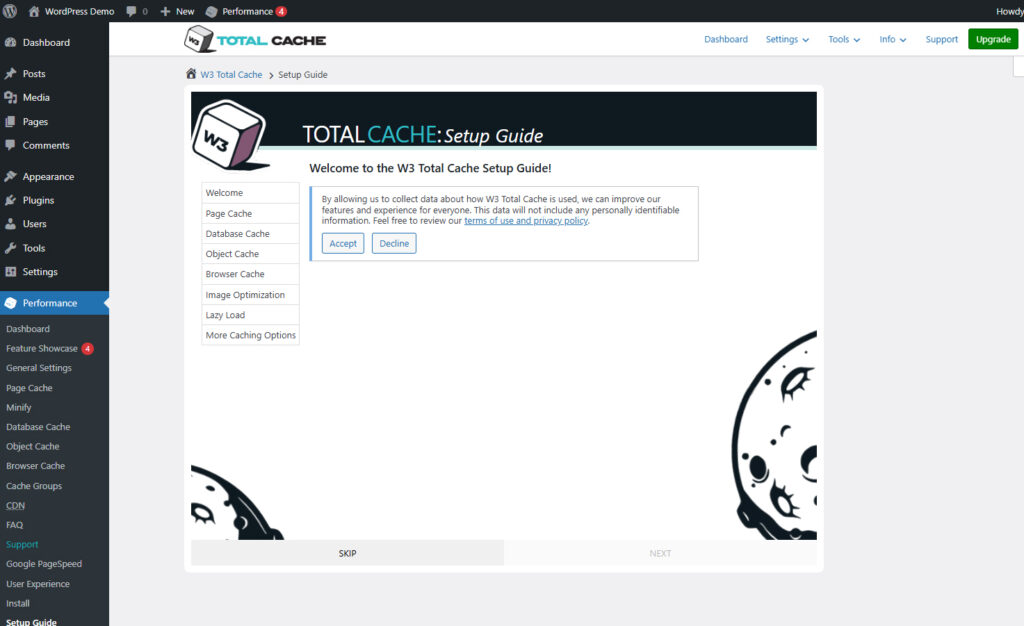This screenshot has width=1024, height=626.
Task: Select the Lazy Load setup step
Action: 251,315
